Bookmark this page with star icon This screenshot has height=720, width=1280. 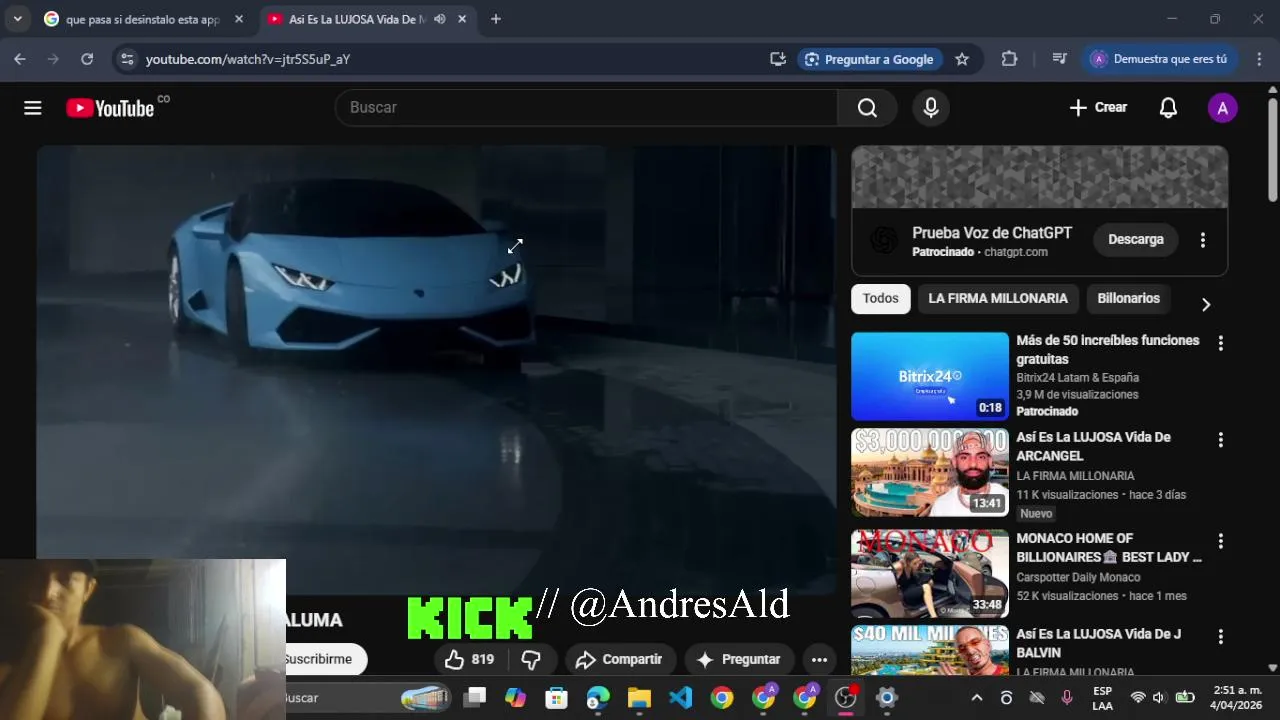click(x=962, y=59)
